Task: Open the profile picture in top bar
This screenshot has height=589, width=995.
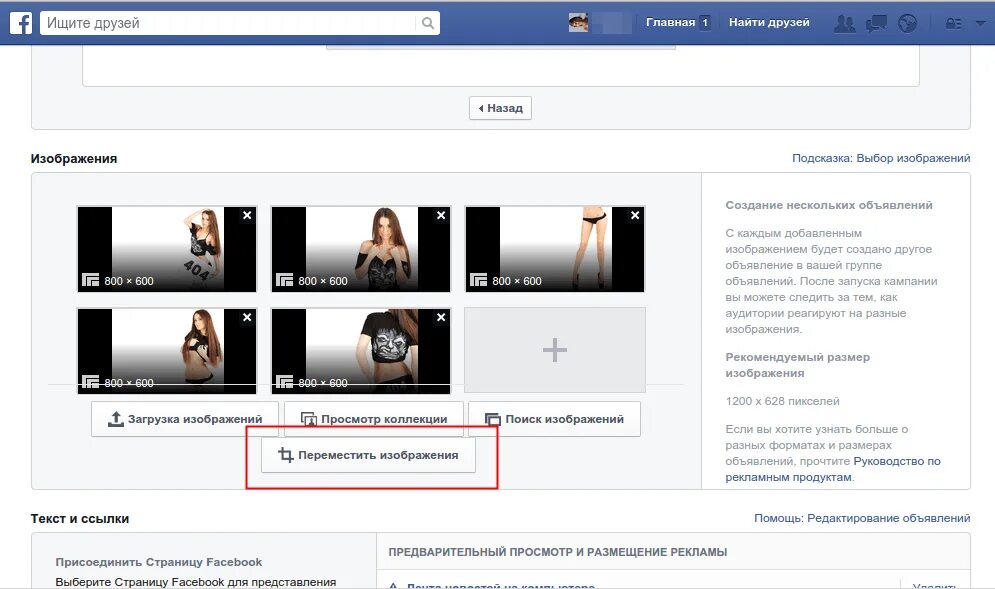Action: pyautogui.click(x=578, y=23)
